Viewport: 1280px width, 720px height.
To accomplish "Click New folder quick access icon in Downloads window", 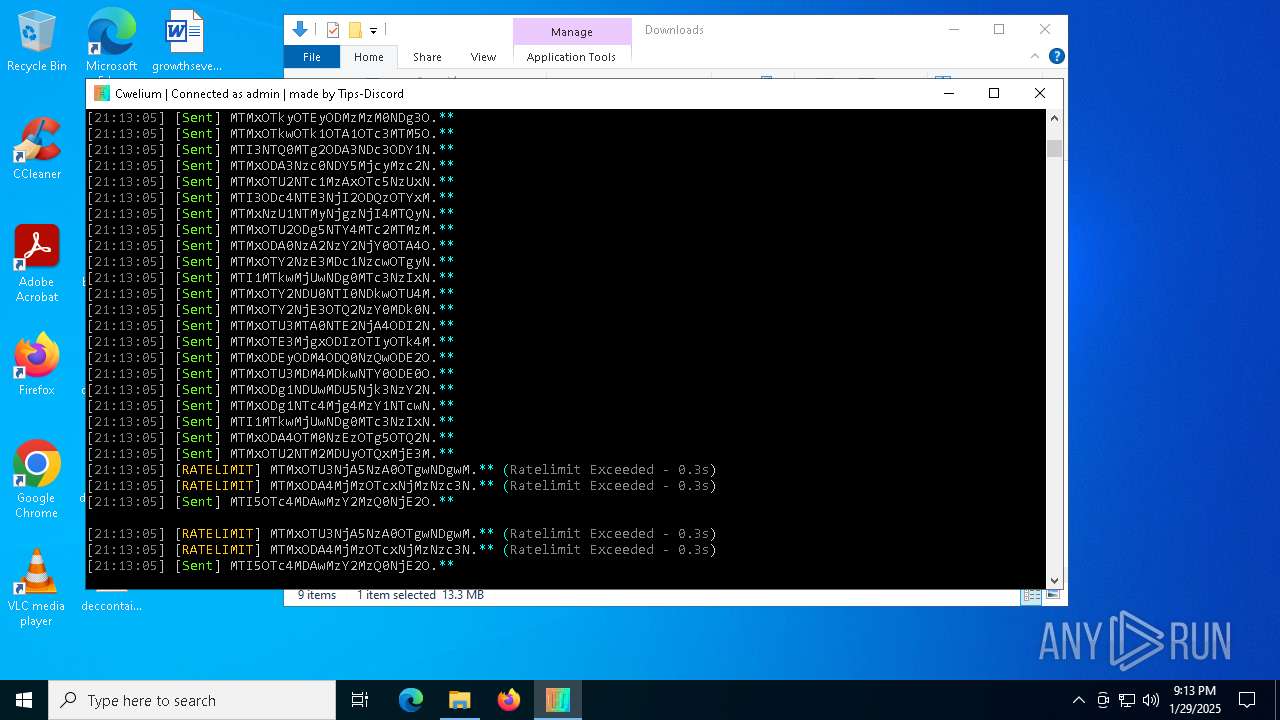I will click(355, 30).
